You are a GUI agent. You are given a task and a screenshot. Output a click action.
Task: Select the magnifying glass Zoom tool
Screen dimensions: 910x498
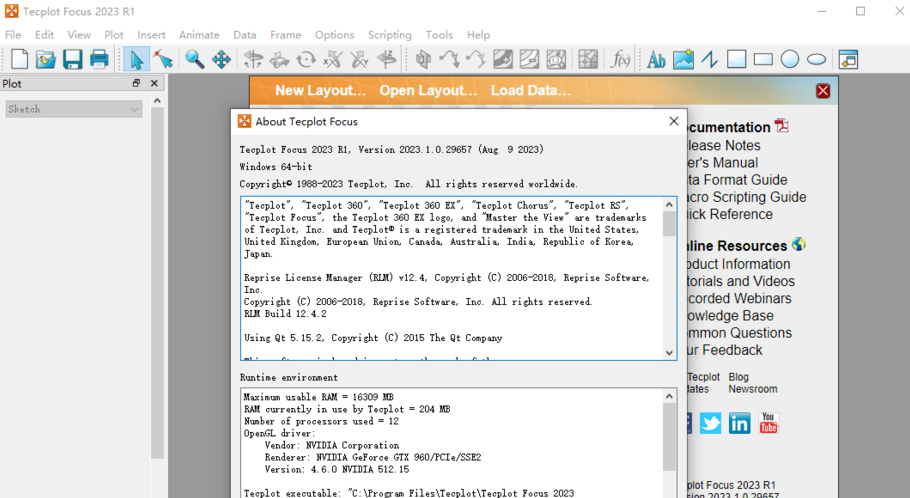(x=194, y=59)
